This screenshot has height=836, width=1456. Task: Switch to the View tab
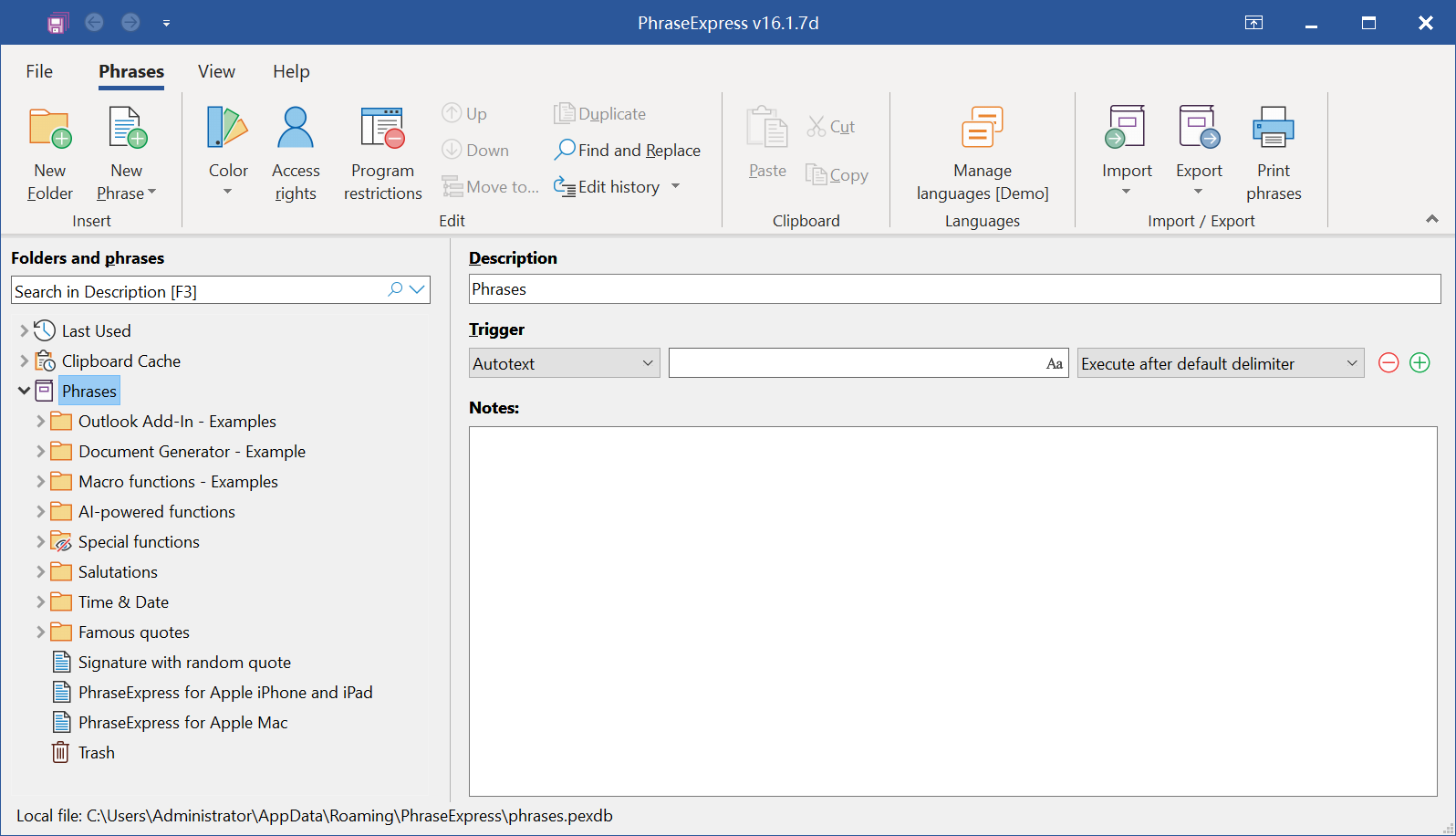coord(216,71)
